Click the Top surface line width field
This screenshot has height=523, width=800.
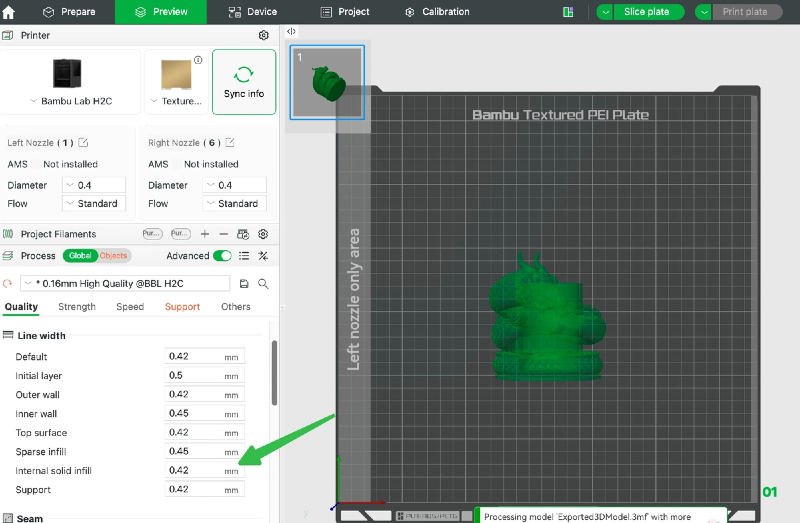205,432
